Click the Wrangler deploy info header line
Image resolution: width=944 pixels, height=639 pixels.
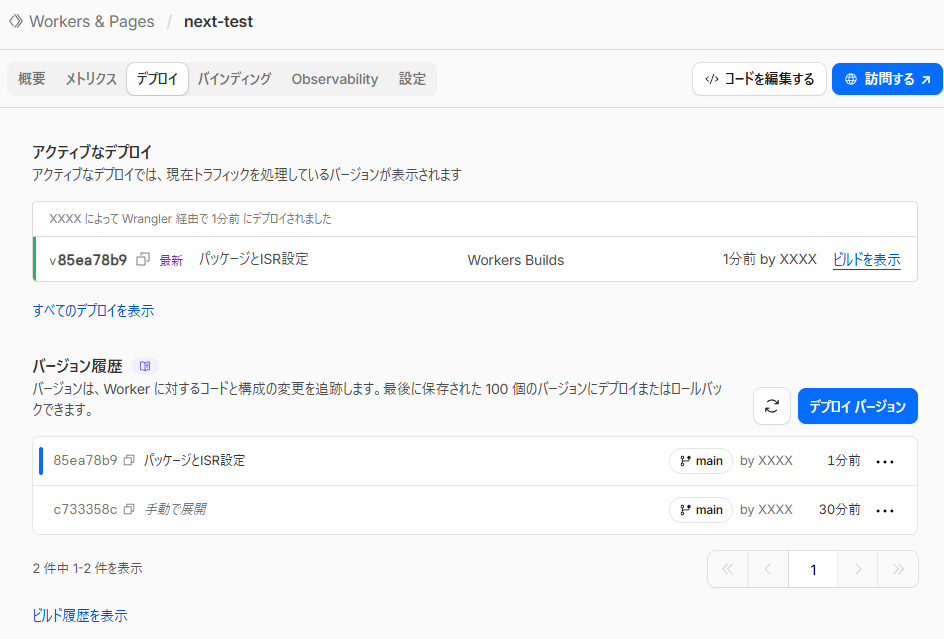click(x=190, y=219)
